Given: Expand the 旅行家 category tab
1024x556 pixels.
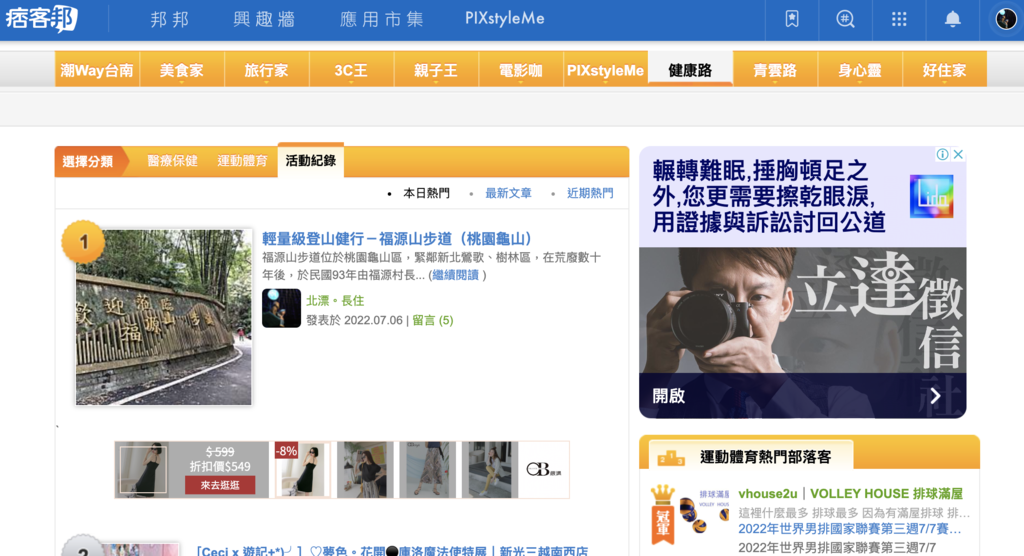Looking at the screenshot, I should click(x=266, y=69).
